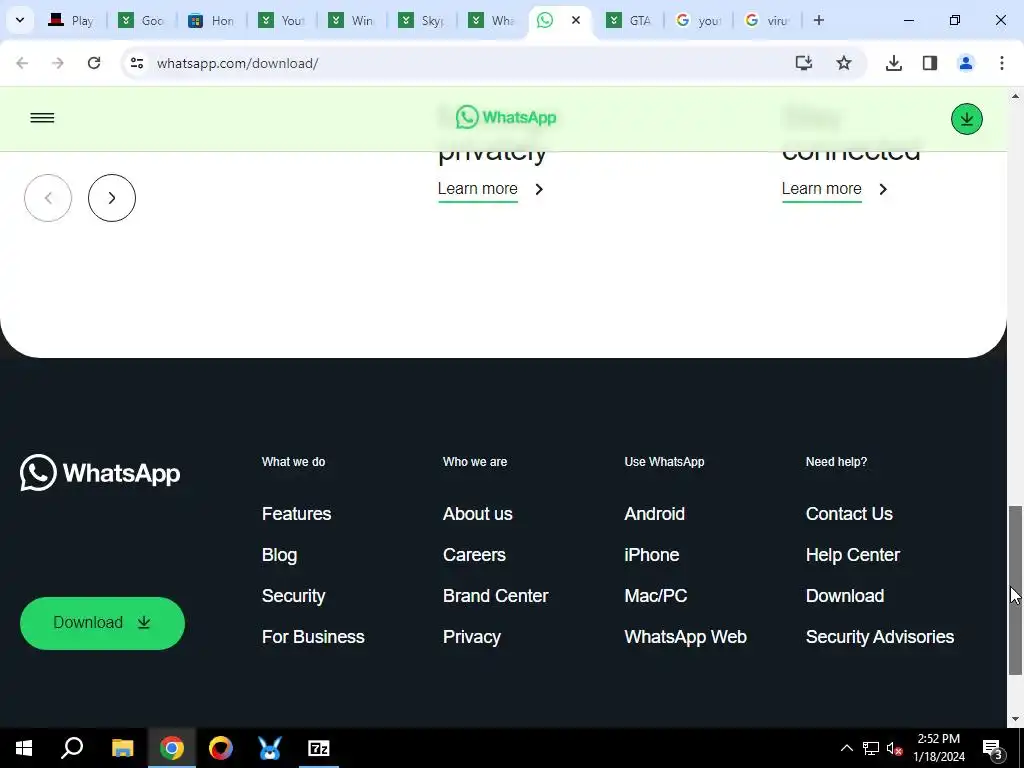Show hidden system tray icons
Viewport: 1024px width, 768px height.
pyautogui.click(x=846, y=748)
